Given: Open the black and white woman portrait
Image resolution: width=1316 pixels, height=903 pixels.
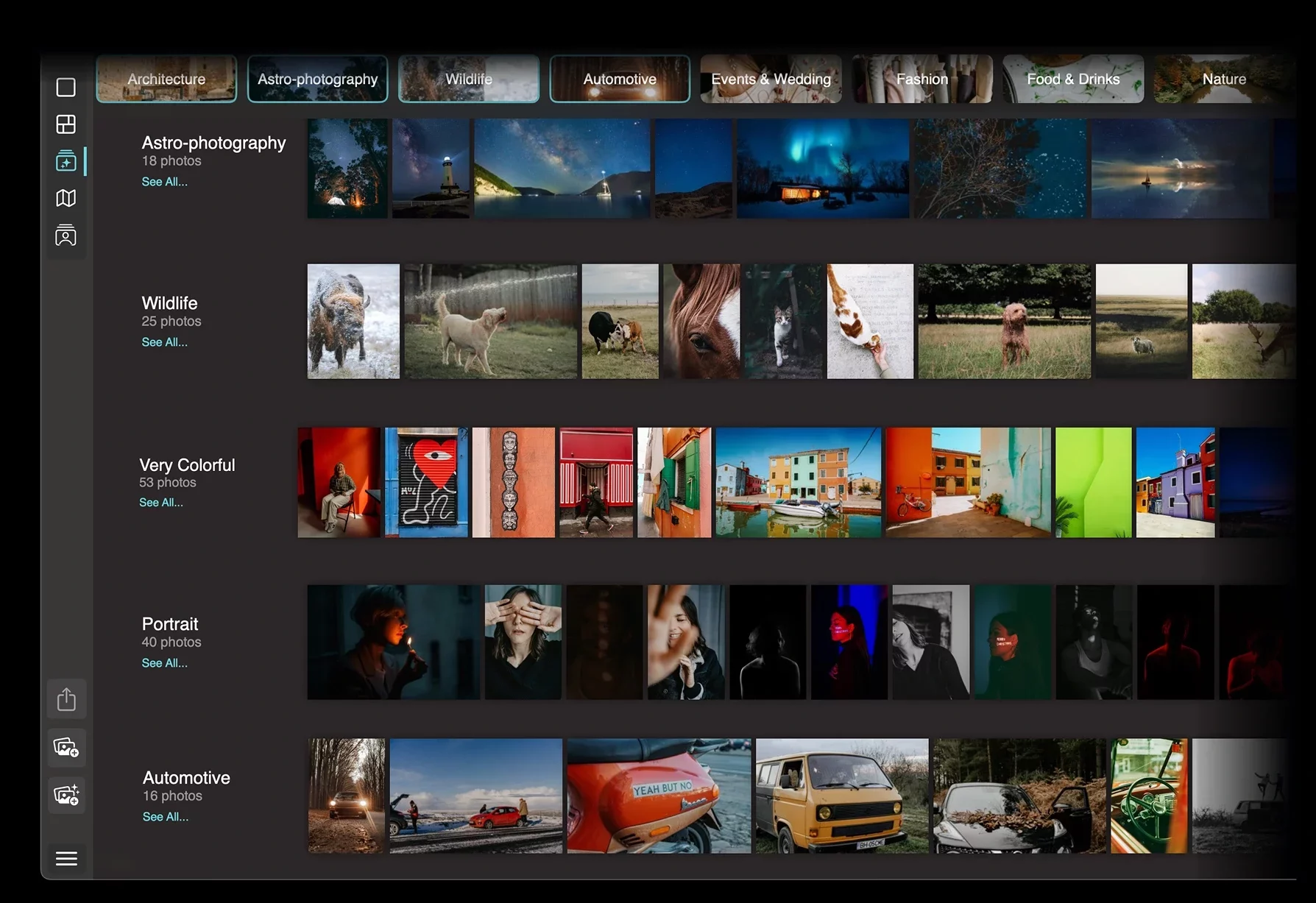Looking at the screenshot, I should [931, 642].
